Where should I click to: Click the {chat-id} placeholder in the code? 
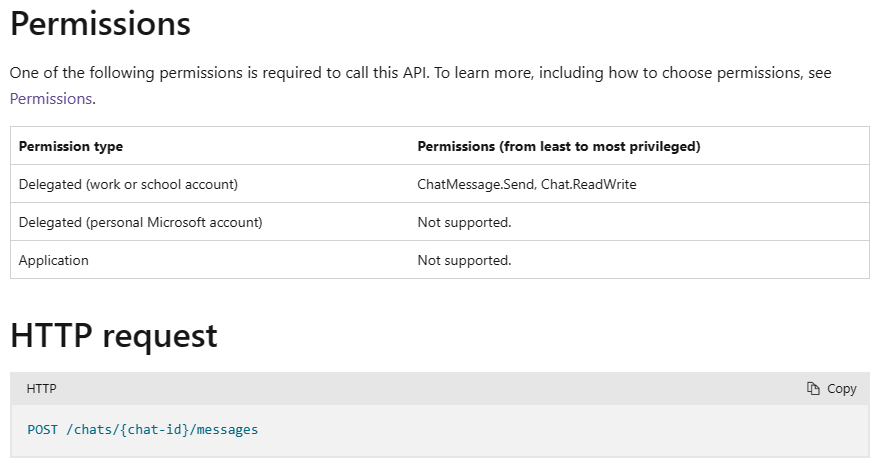pyautogui.click(x=154, y=430)
